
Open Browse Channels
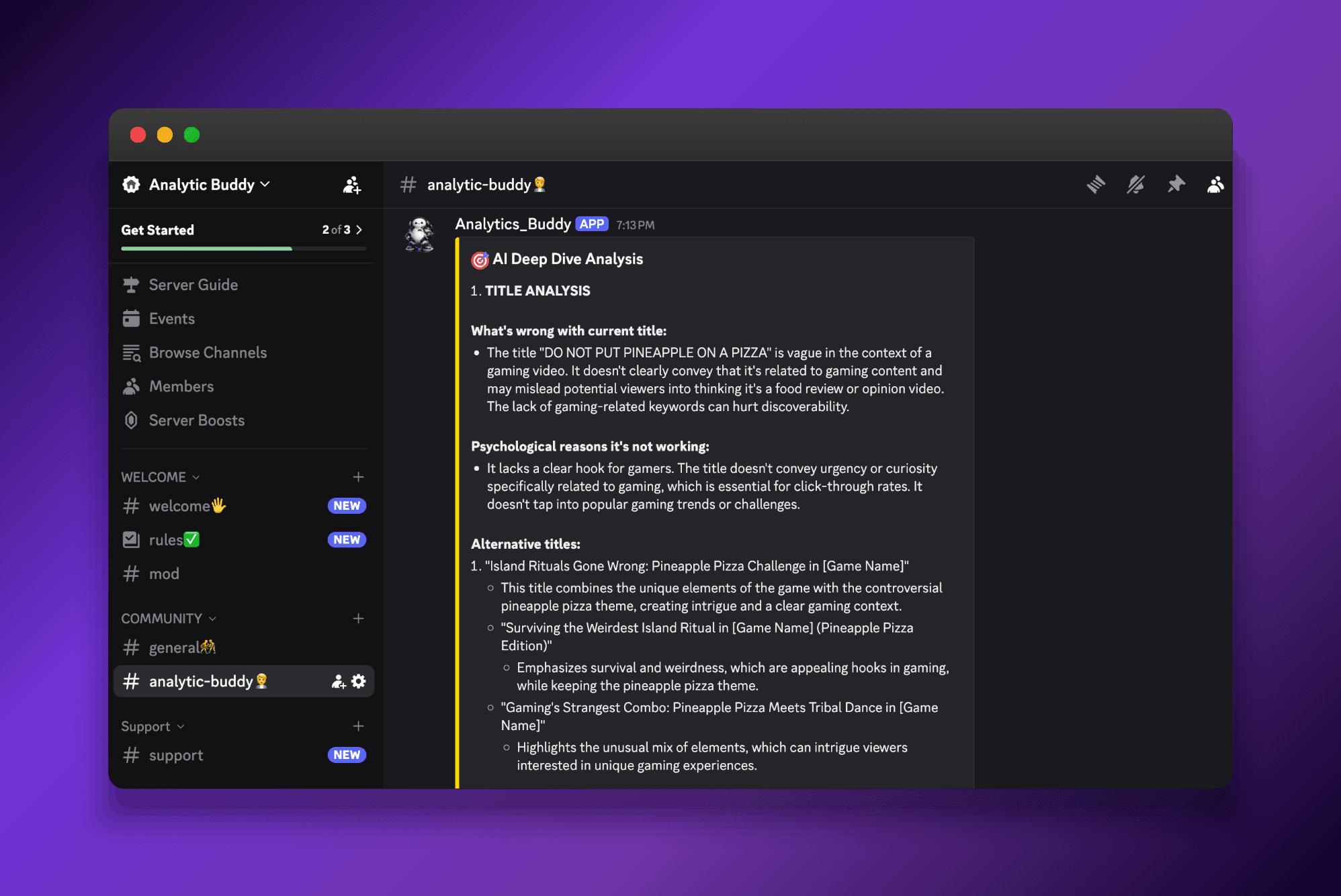[207, 352]
